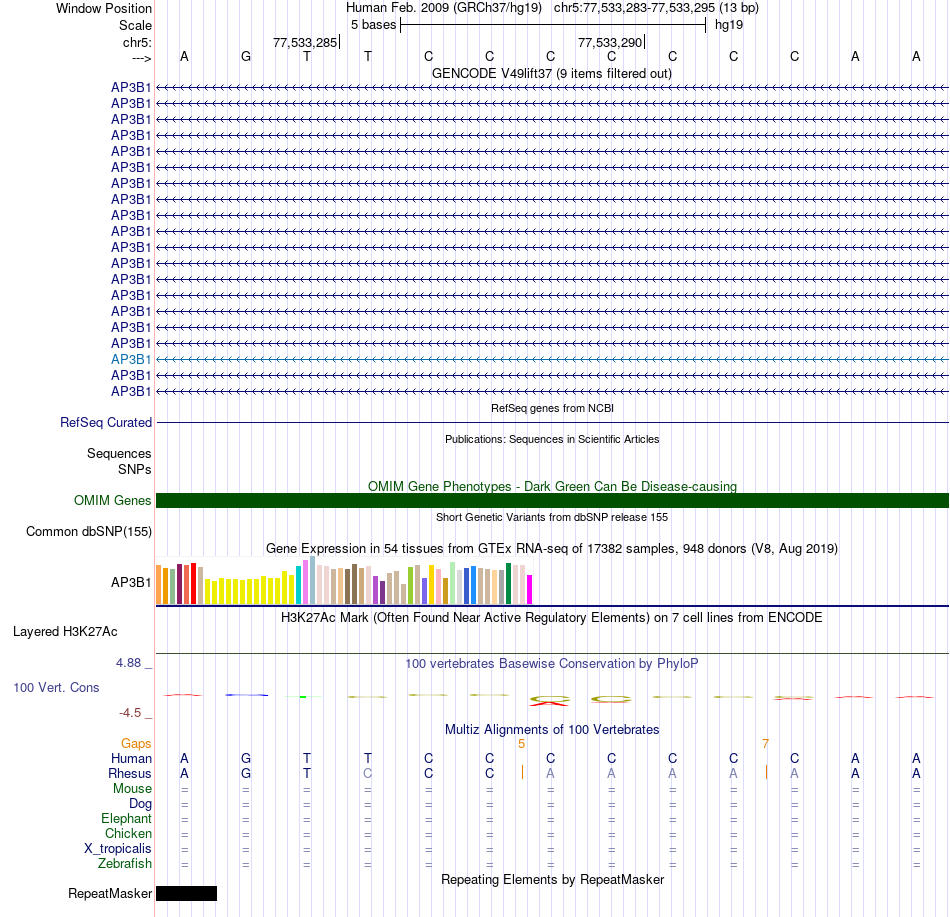Image resolution: width=950 pixels, height=917 pixels.
Task: Click base G in the Human alignment row
Action: pos(245,758)
